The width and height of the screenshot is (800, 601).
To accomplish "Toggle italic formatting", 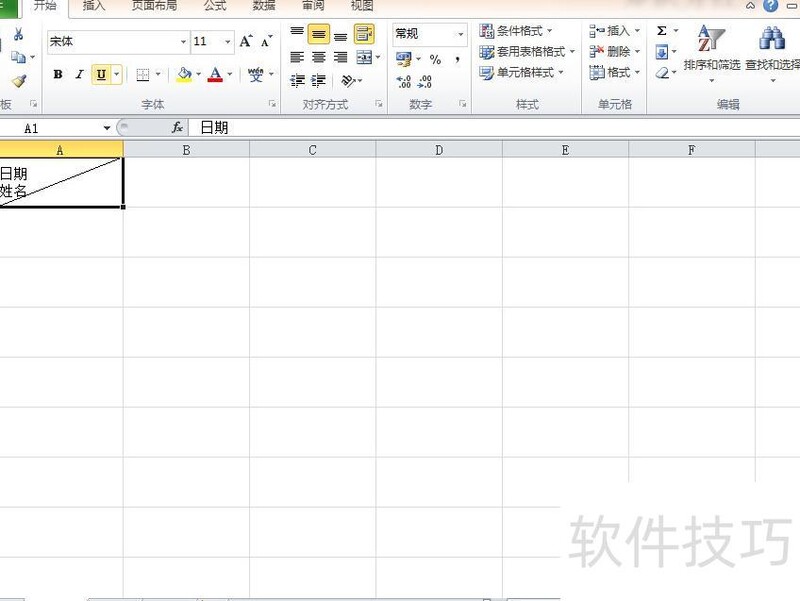I will (x=80, y=74).
